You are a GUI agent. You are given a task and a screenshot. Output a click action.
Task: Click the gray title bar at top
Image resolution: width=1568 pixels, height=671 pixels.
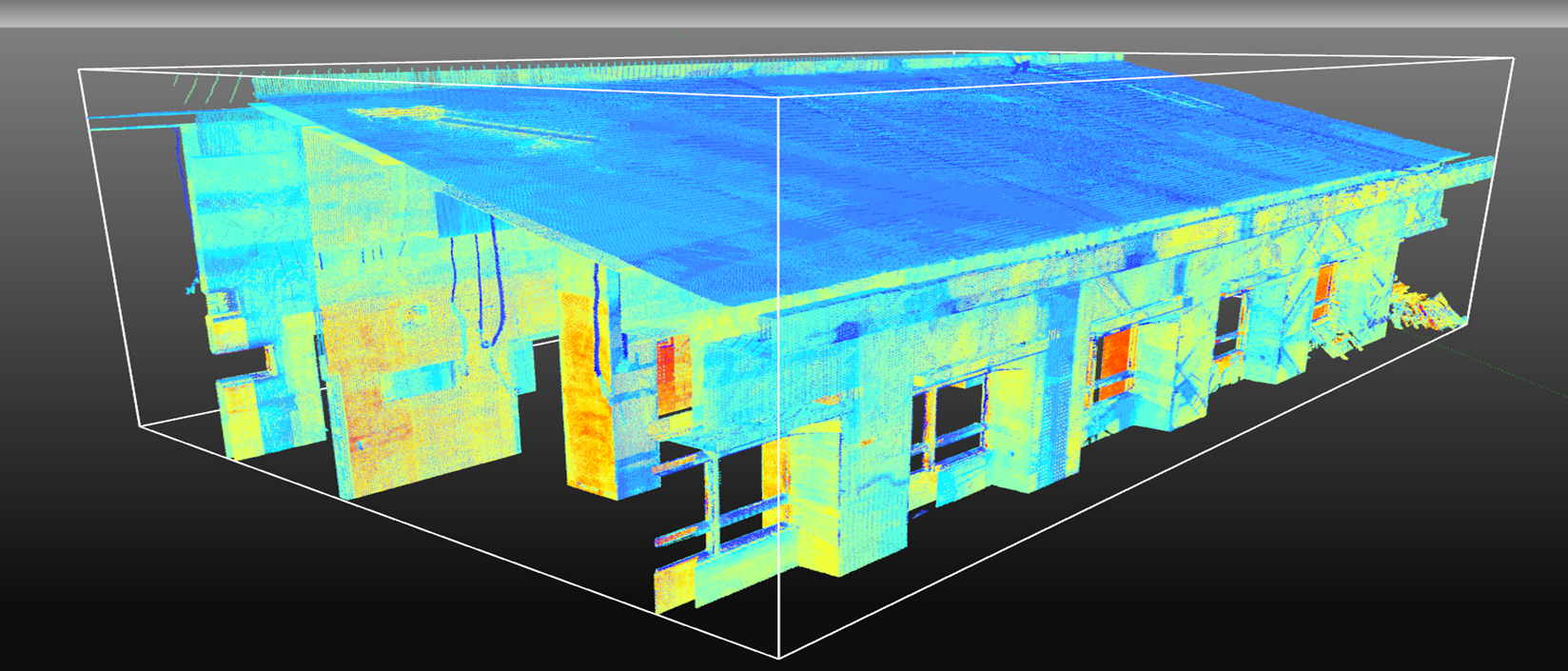point(784,12)
